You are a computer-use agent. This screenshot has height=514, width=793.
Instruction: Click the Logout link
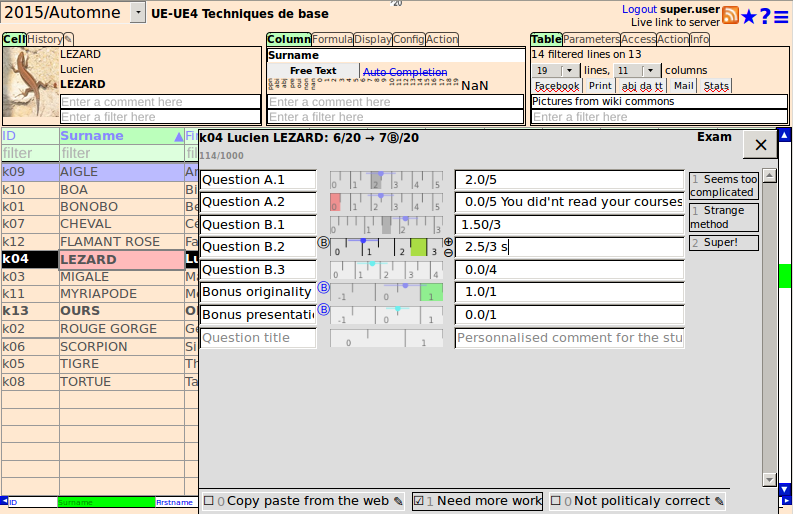(x=639, y=9)
